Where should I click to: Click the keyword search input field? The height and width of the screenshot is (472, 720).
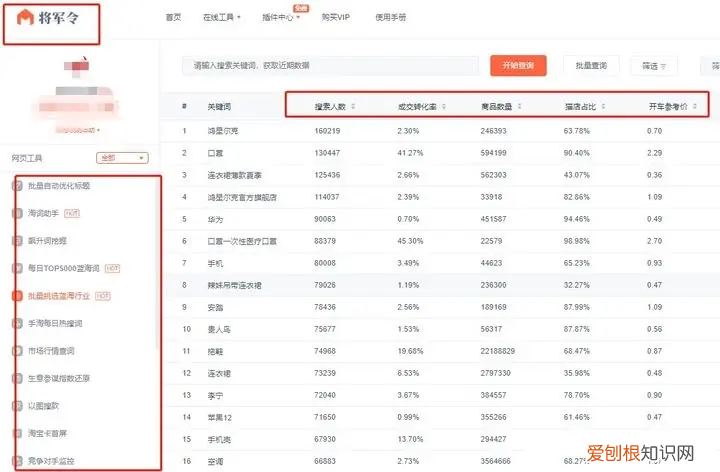(x=330, y=66)
